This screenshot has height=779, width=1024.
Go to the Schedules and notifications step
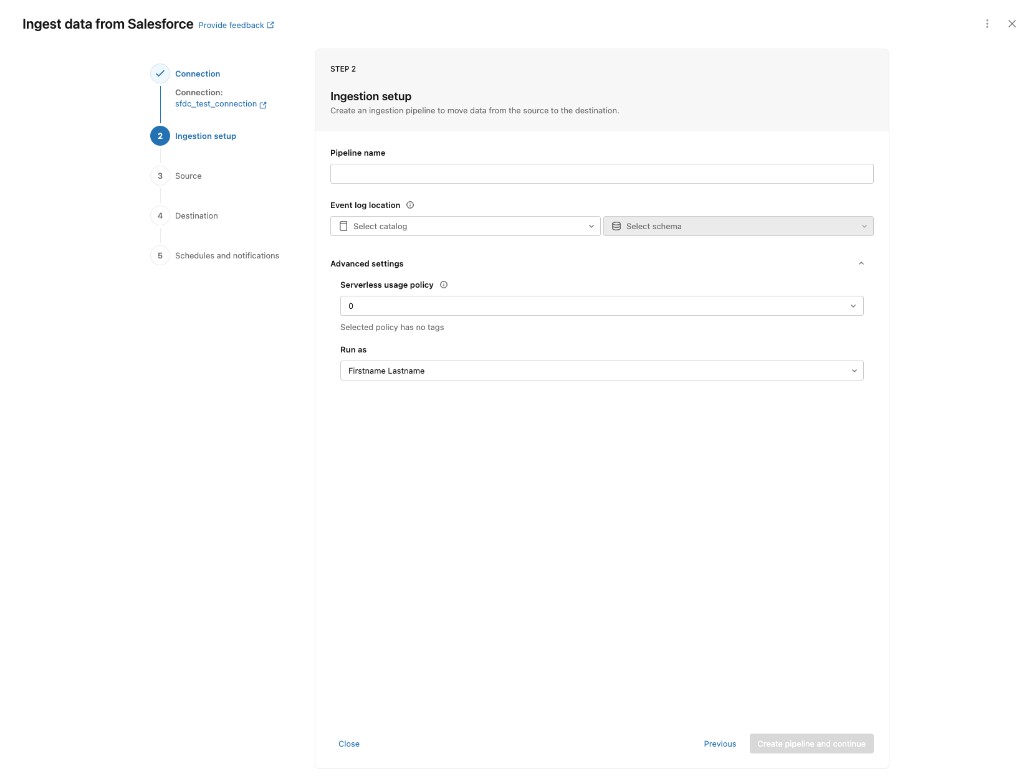[x=227, y=256]
